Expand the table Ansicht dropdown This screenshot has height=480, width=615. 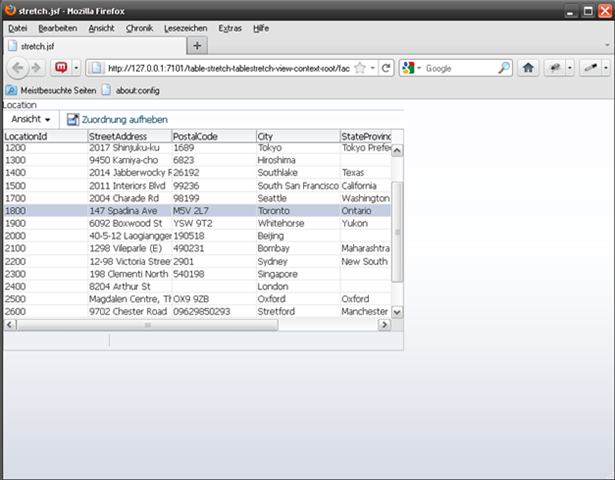coord(31,119)
